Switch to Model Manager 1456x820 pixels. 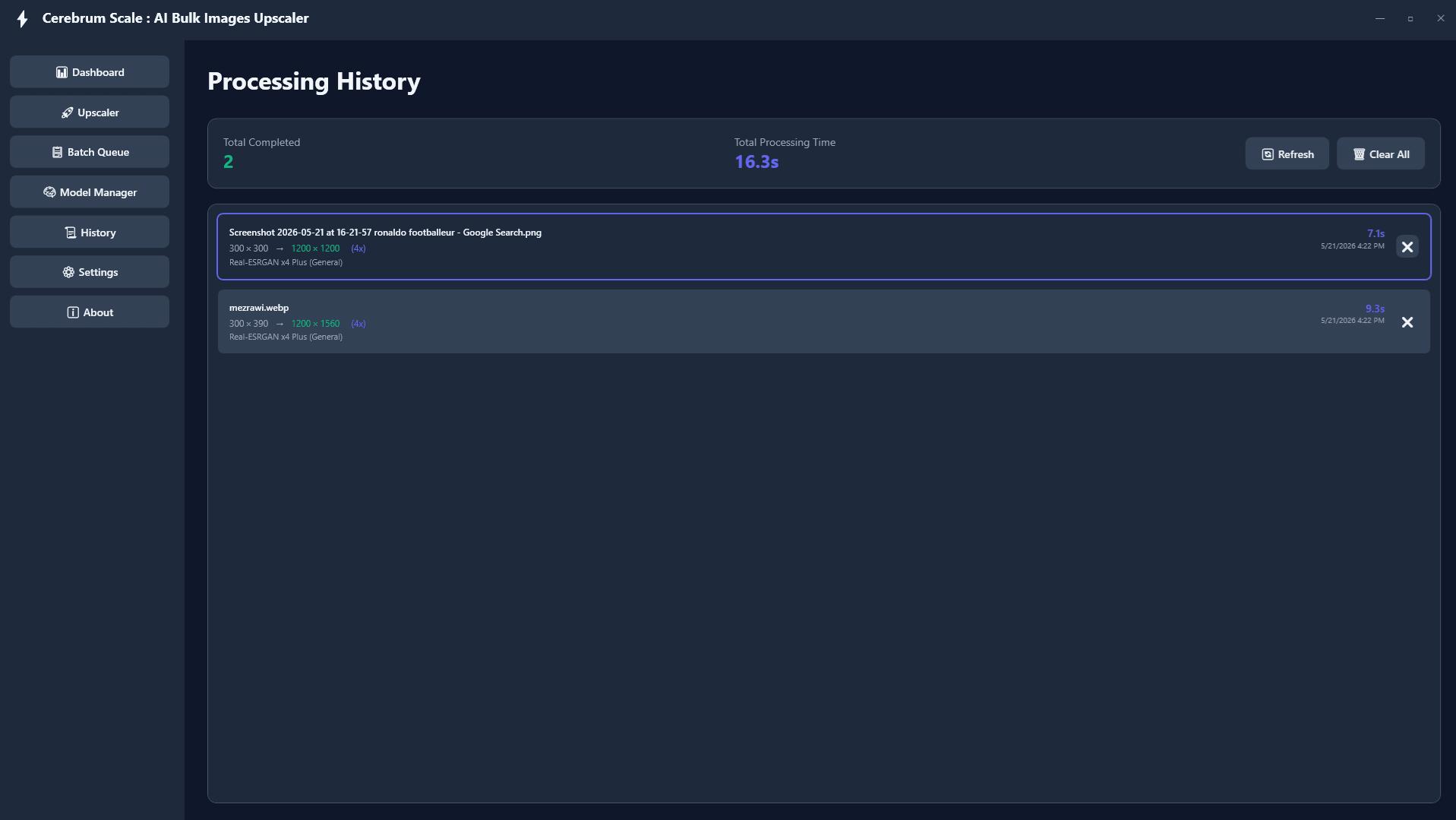(x=90, y=192)
